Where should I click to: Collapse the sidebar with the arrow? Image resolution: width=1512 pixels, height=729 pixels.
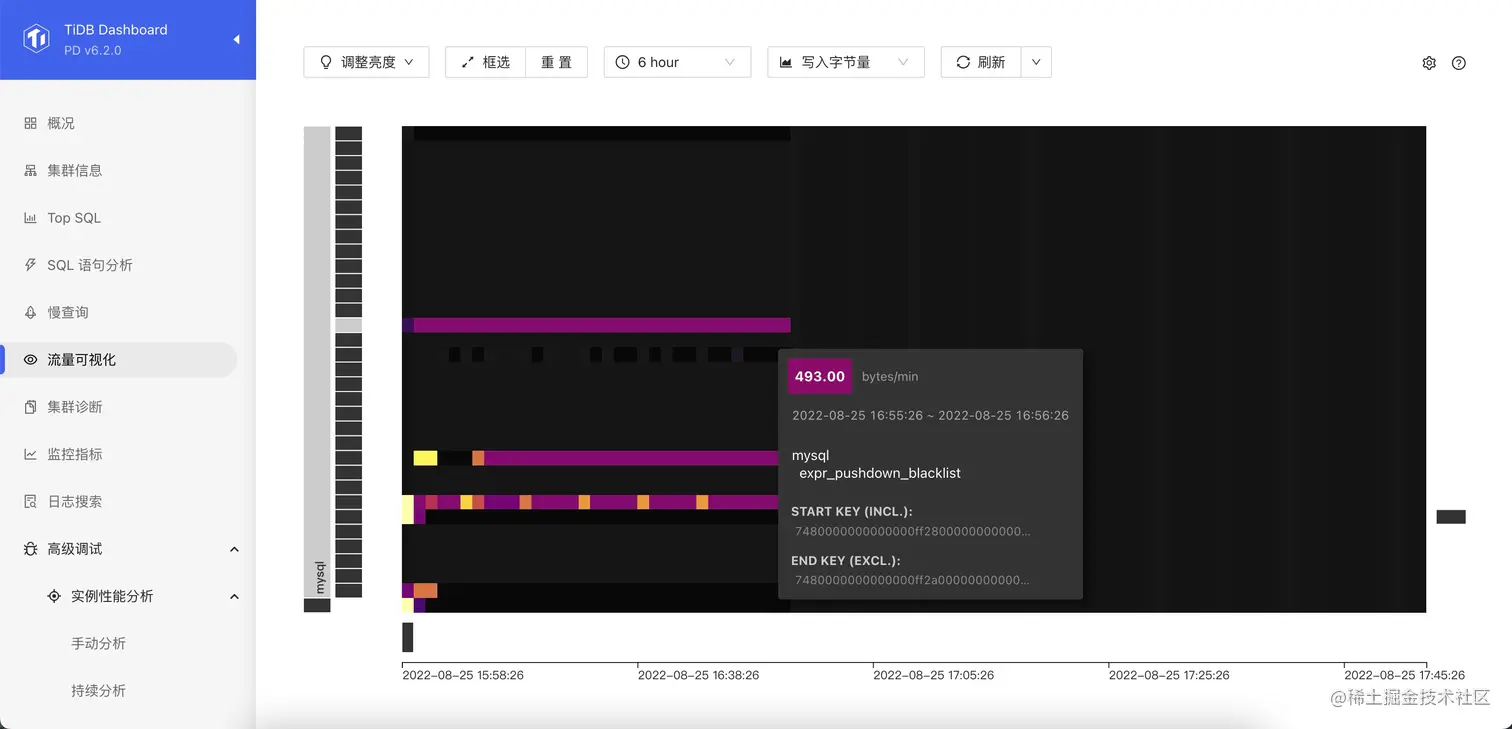(x=237, y=40)
